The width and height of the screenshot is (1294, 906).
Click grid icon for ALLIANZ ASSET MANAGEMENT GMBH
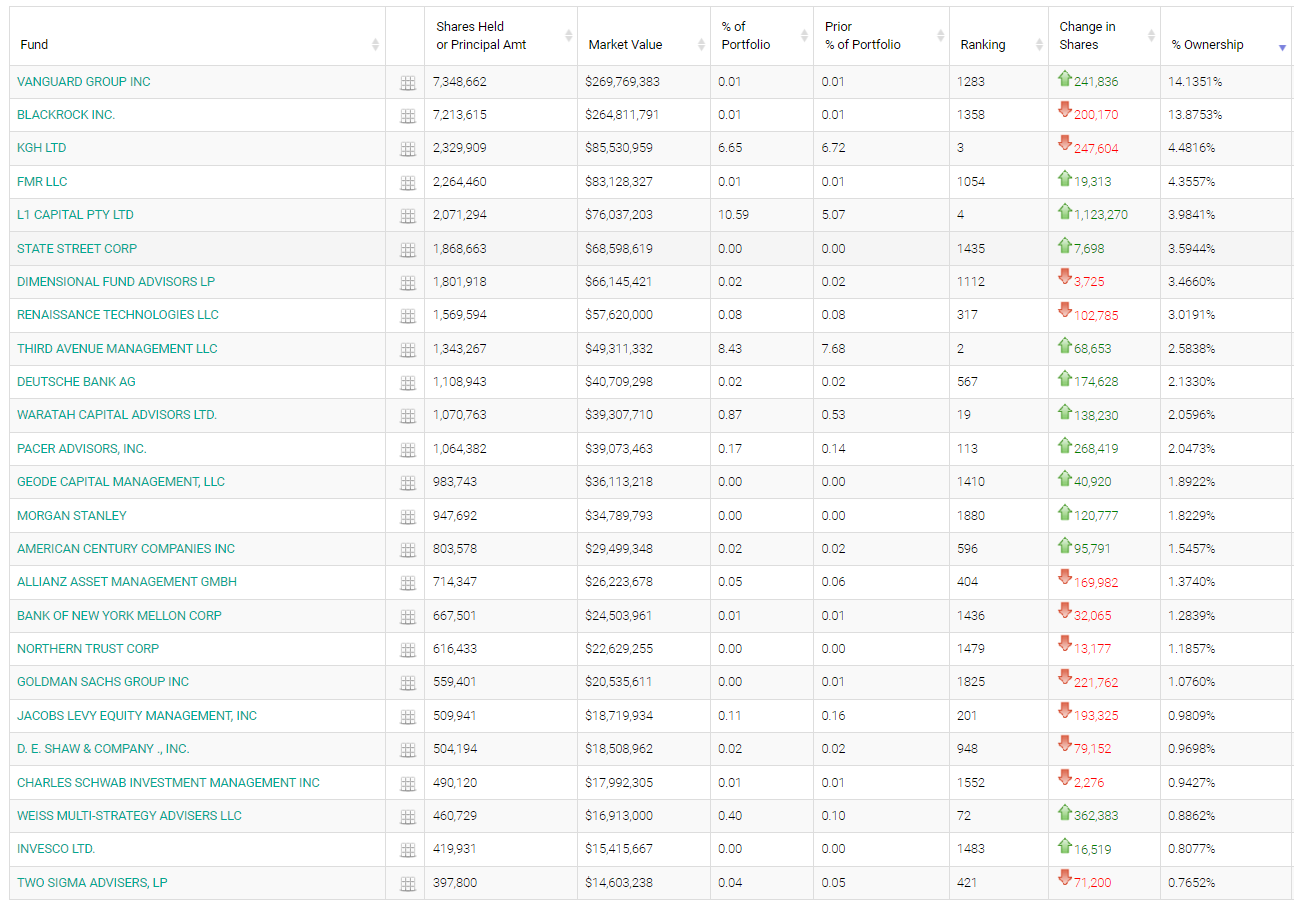click(408, 584)
